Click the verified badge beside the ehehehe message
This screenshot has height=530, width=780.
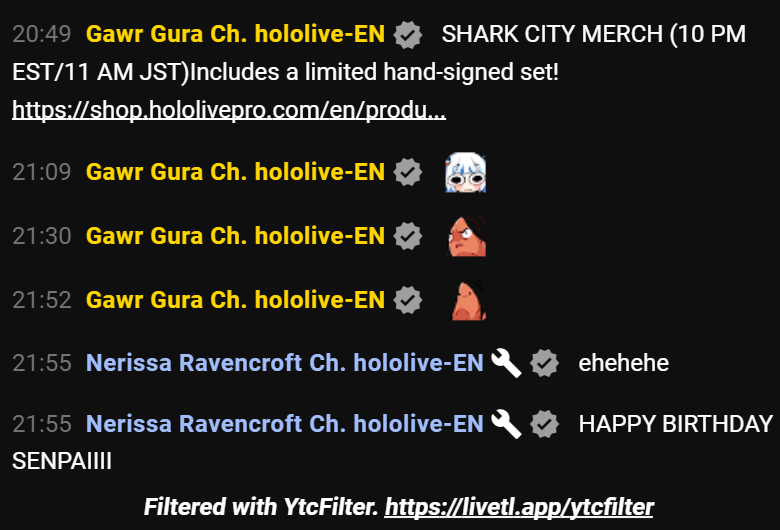pos(545,363)
